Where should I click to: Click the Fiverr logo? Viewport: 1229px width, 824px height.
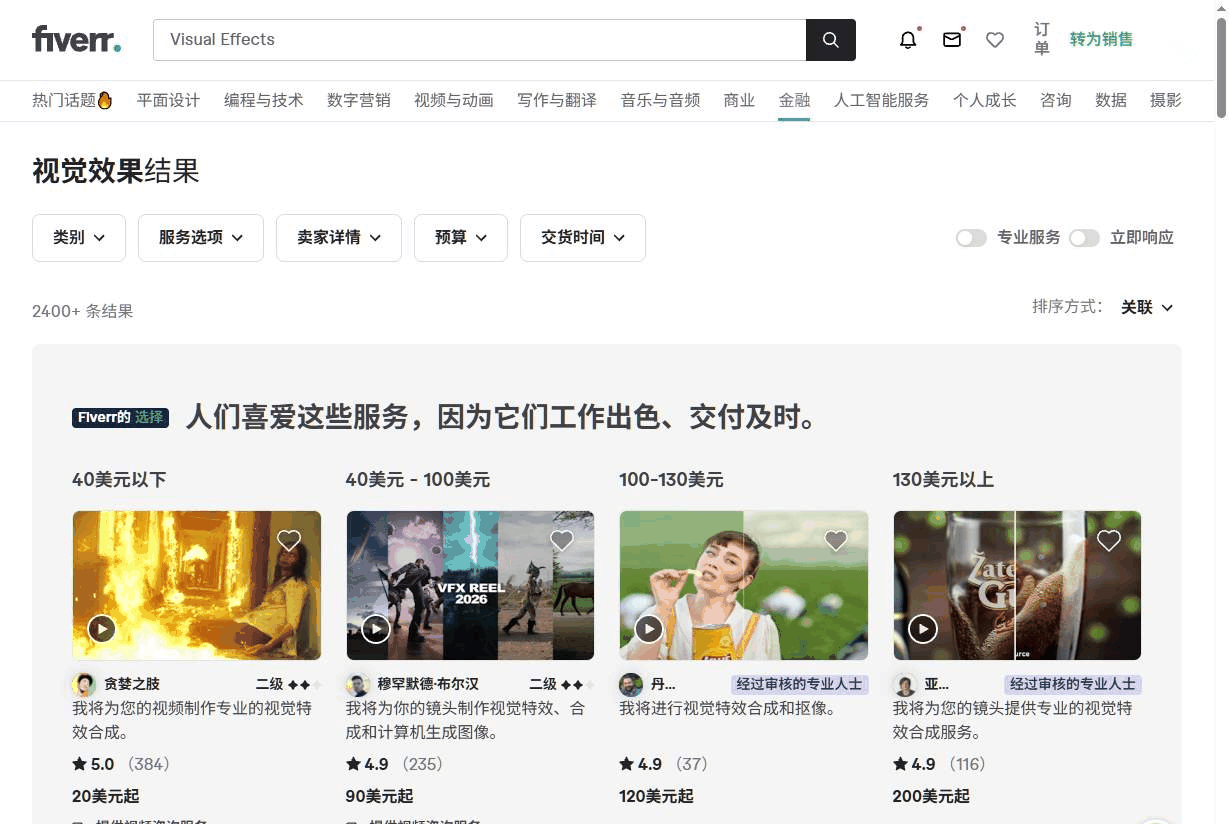(x=77, y=40)
